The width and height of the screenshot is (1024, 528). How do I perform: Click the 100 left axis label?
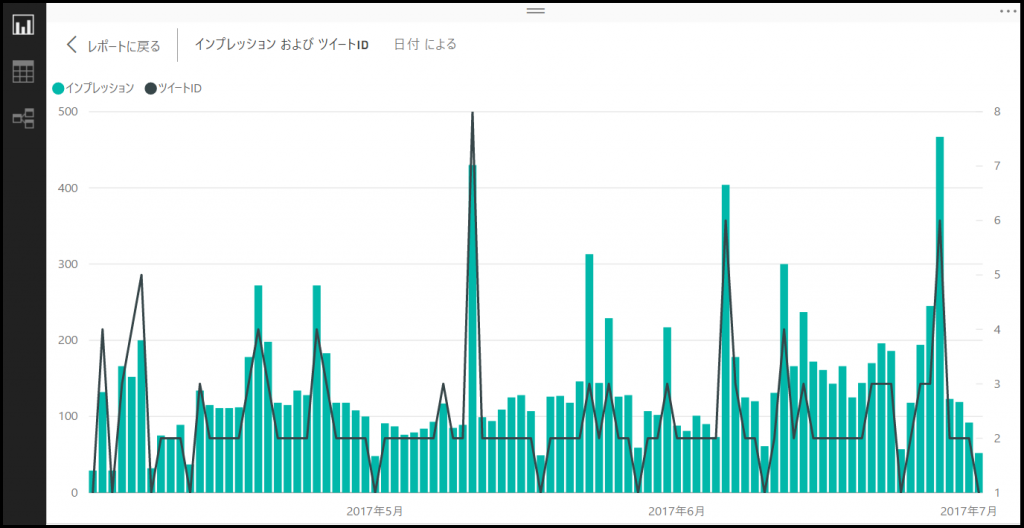coord(69,416)
